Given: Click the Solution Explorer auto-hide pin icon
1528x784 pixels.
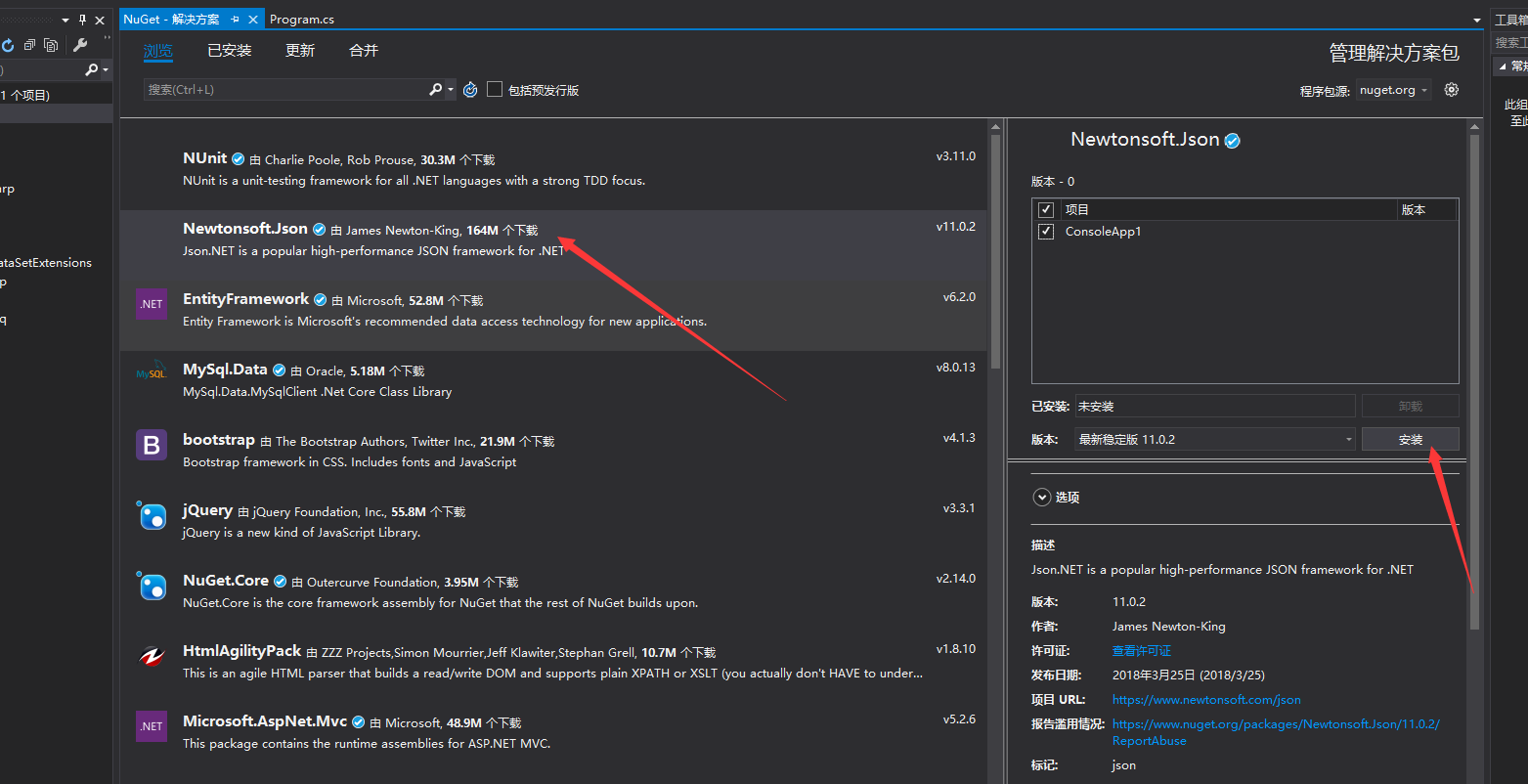Looking at the screenshot, I should (82, 20).
